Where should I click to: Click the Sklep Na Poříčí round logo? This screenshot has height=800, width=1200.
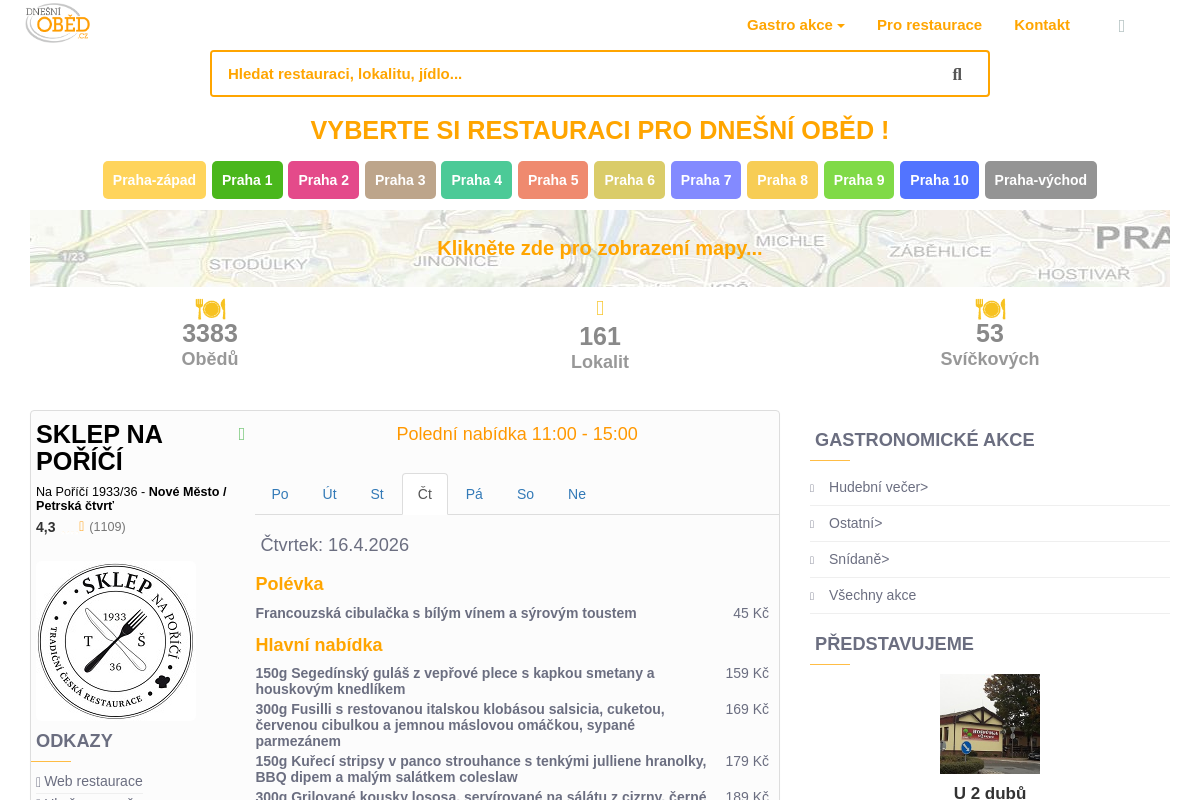point(116,641)
